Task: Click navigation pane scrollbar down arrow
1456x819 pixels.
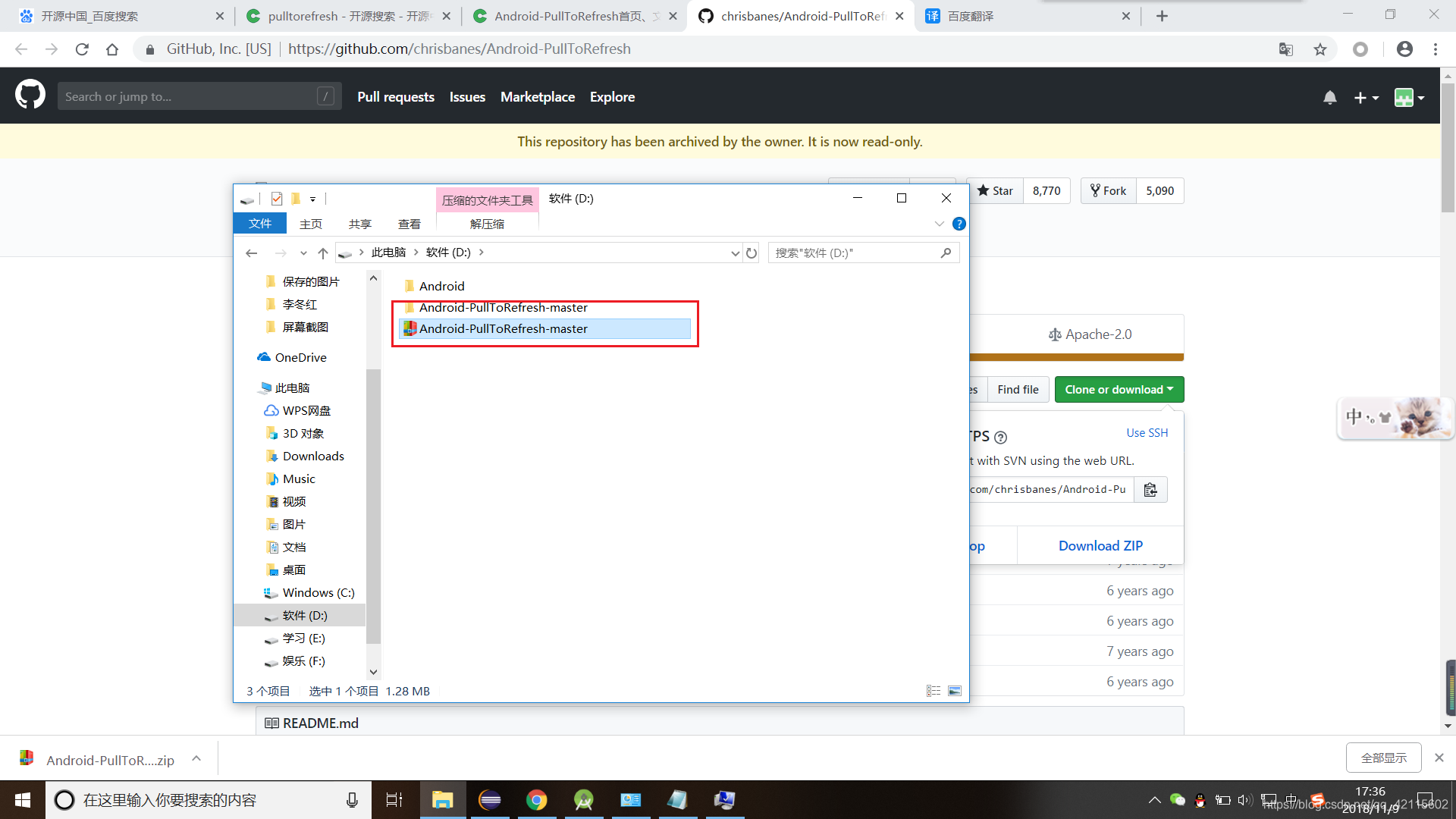Action: click(x=373, y=672)
